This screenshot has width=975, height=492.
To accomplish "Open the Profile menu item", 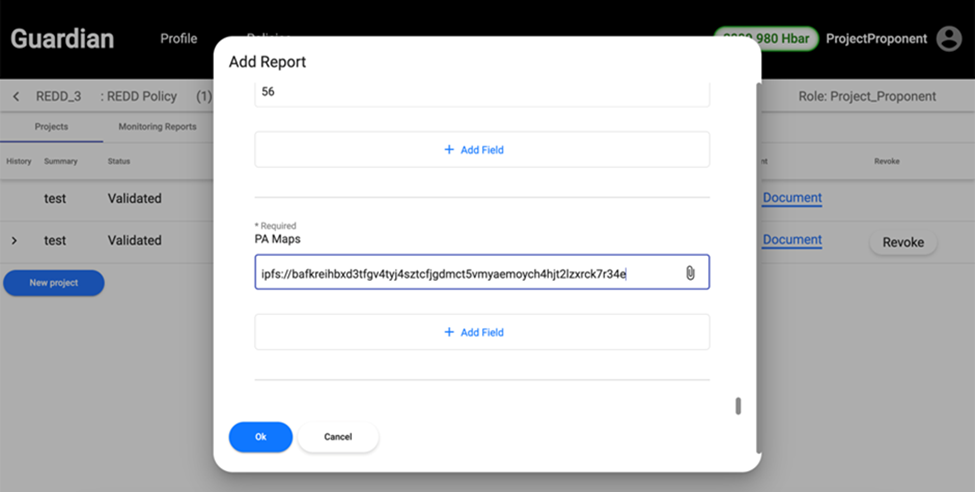I will point(179,39).
